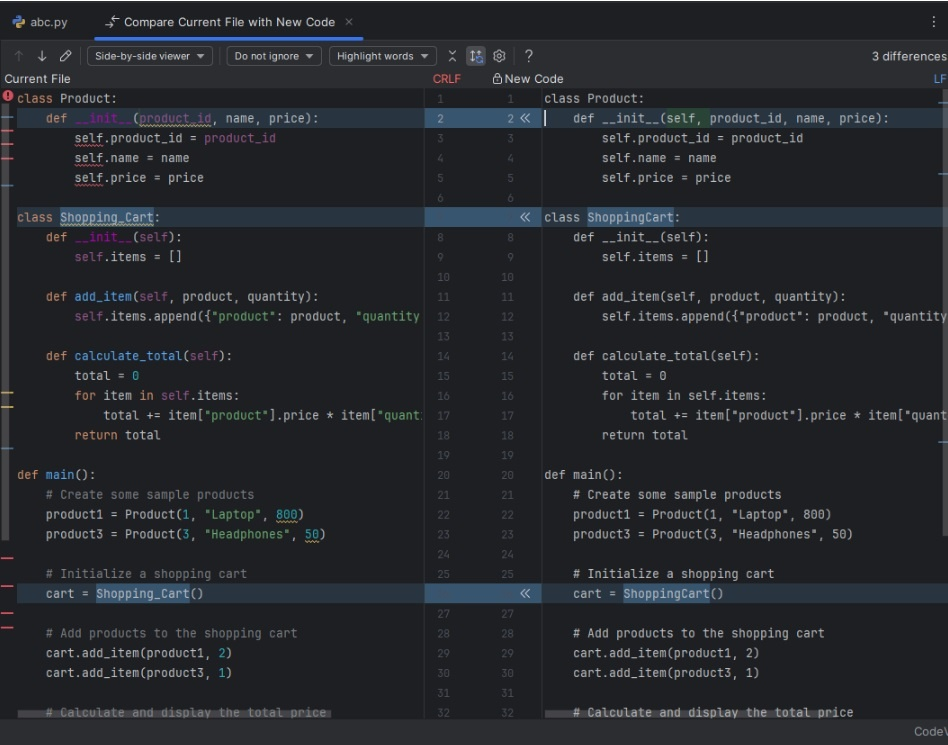This screenshot has width=948, height=745.
Task: Switch to the abc.py tab
Action: tap(40, 22)
